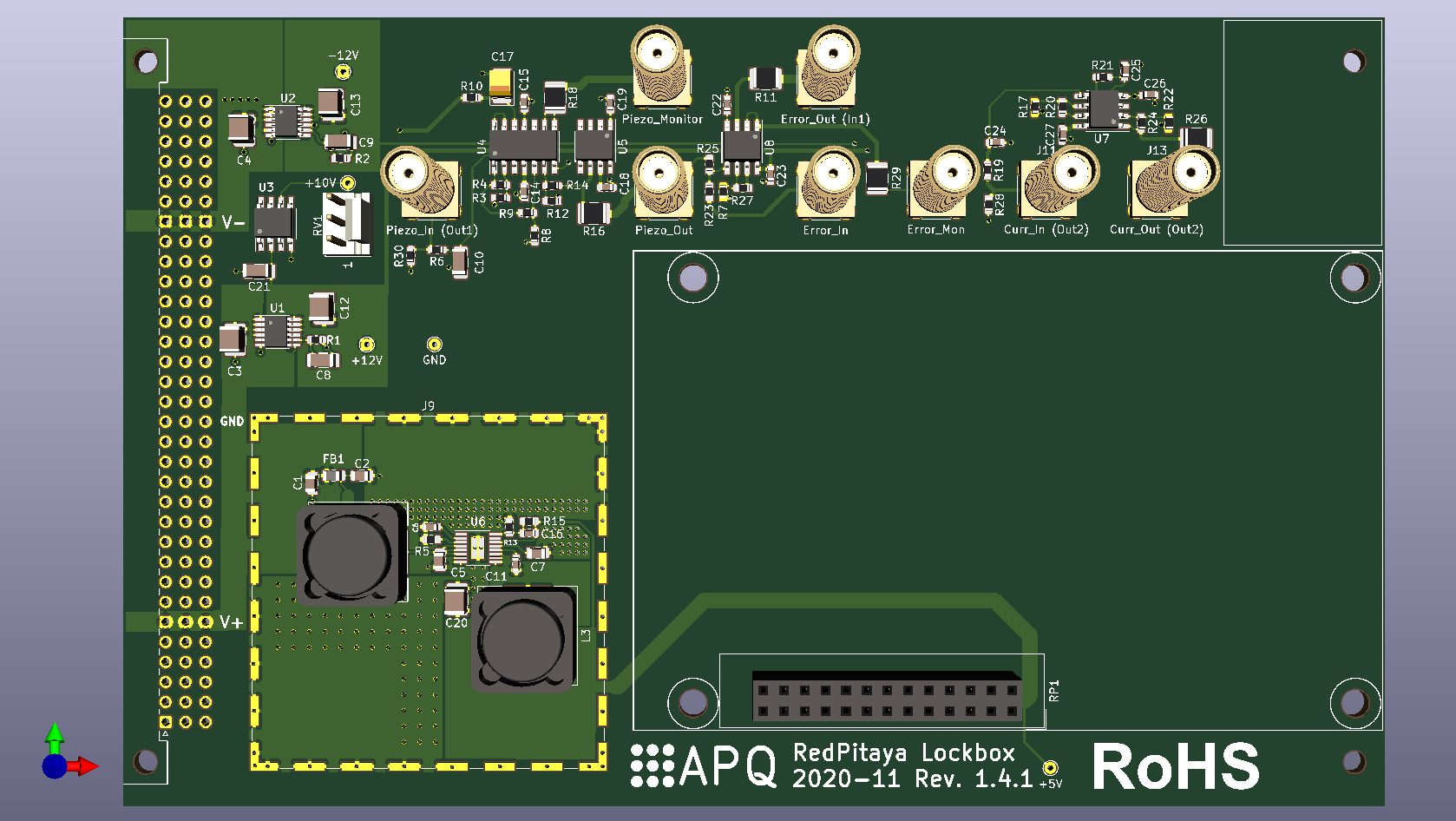Click the Curr_In (Out2) SMA connector J11
The height and width of the screenshot is (821, 1456).
pos(1059,181)
